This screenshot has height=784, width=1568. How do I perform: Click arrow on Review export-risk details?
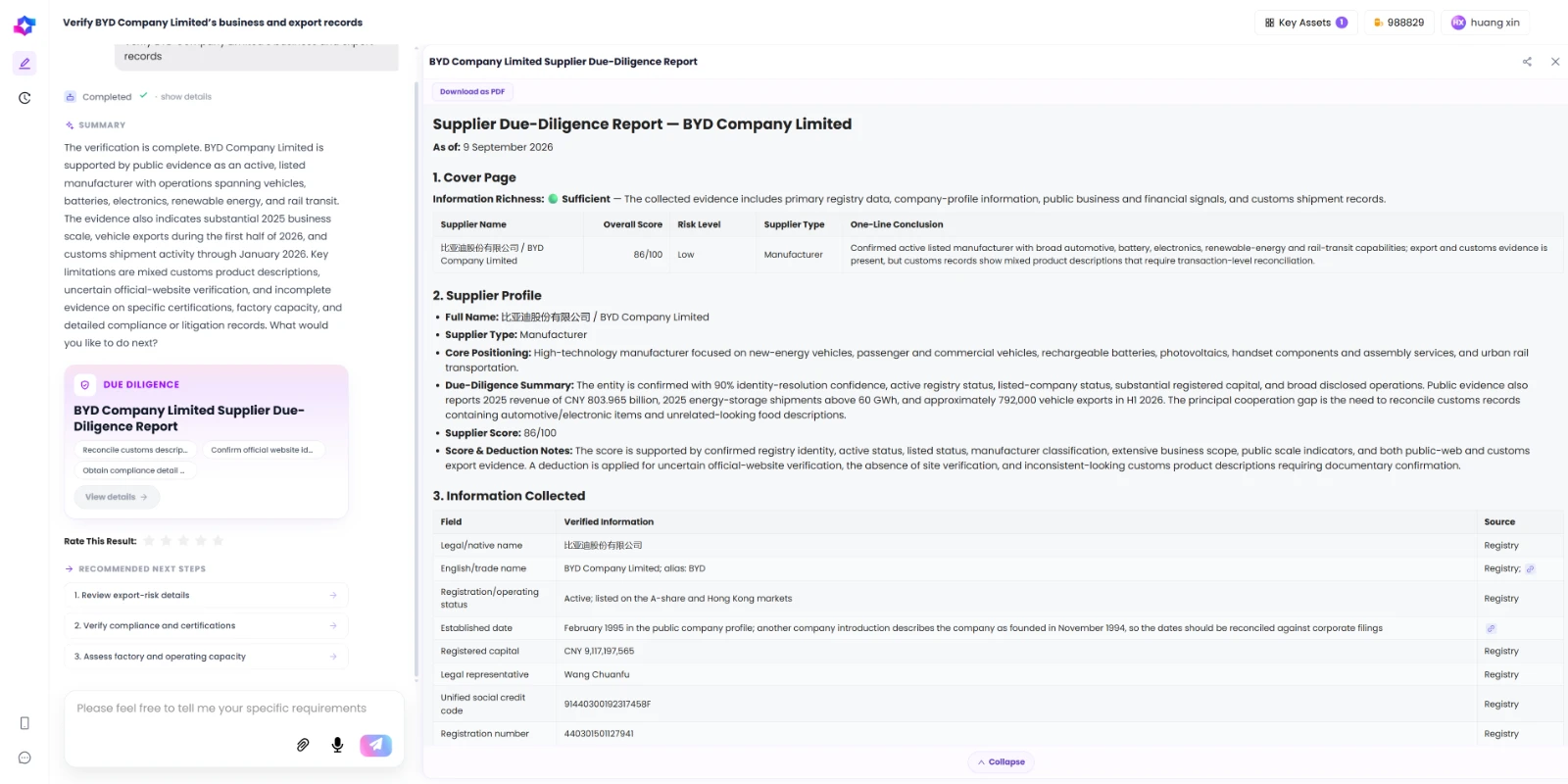[x=333, y=596]
